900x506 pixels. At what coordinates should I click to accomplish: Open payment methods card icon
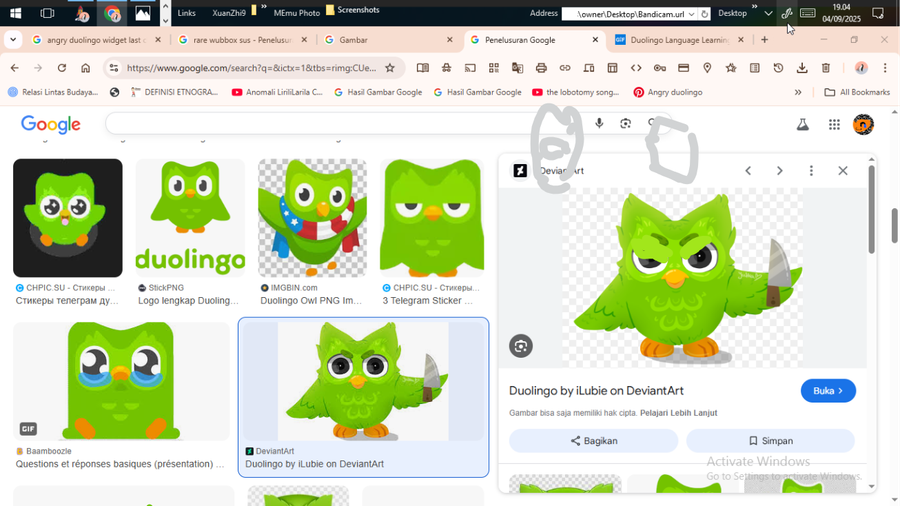pos(683,68)
